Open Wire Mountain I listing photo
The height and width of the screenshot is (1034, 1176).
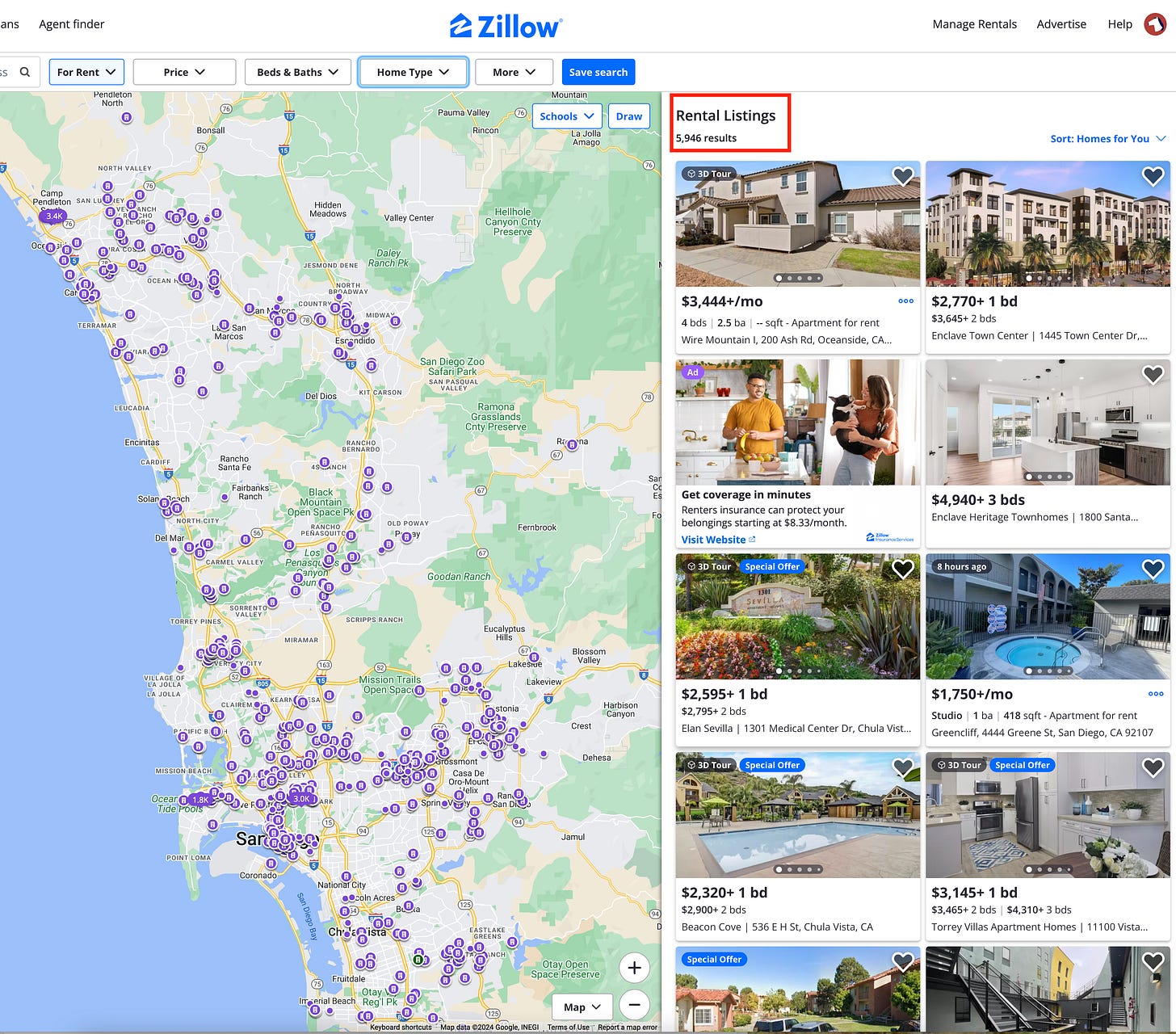click(797, 224)
